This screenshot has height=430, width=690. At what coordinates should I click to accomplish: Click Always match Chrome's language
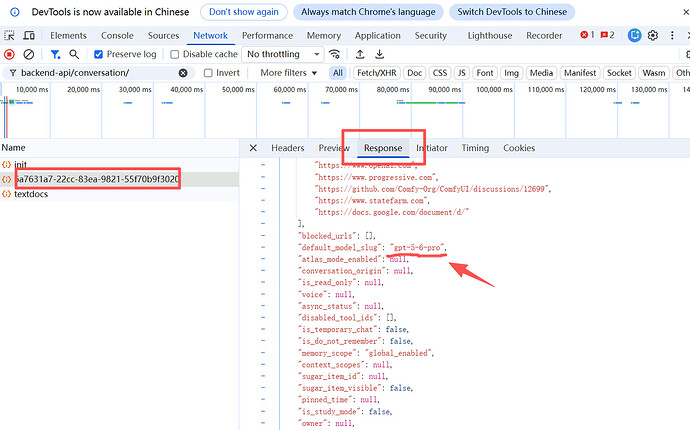point(368,12)
